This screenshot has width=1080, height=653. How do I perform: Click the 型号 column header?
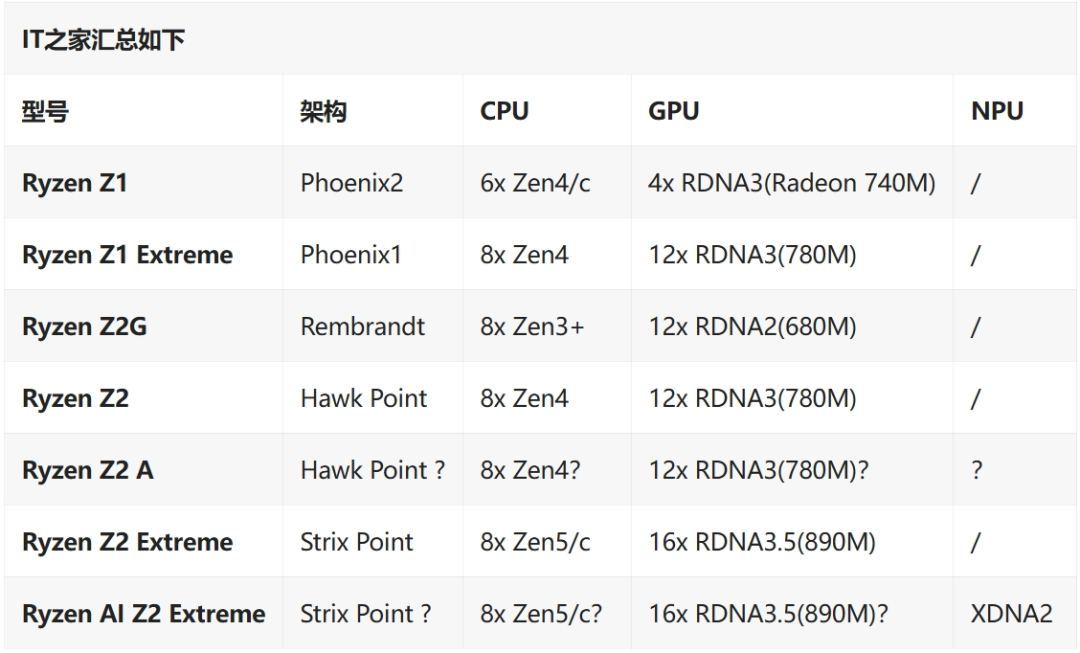45,111
